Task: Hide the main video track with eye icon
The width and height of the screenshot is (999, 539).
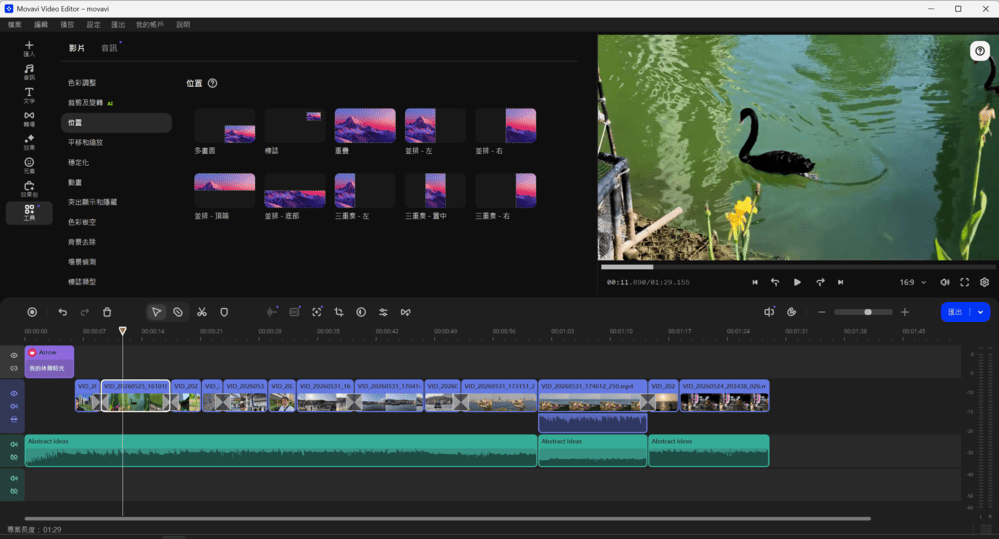Action: 14,393
